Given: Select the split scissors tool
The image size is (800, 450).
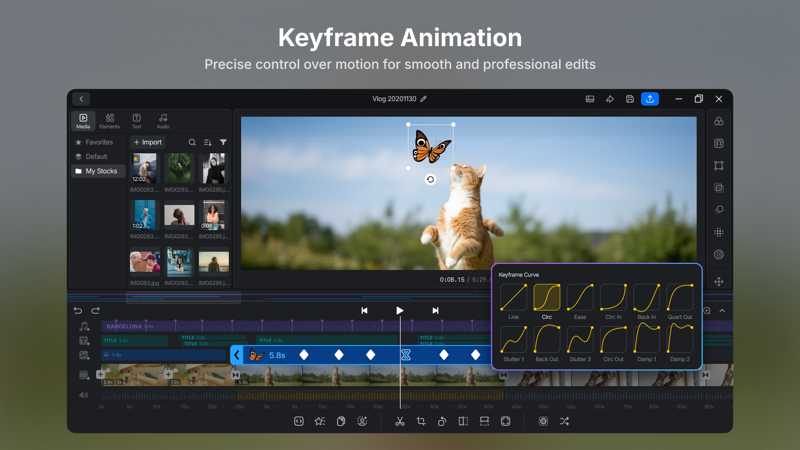Looking at the screenshot, I should click(399, 421).
